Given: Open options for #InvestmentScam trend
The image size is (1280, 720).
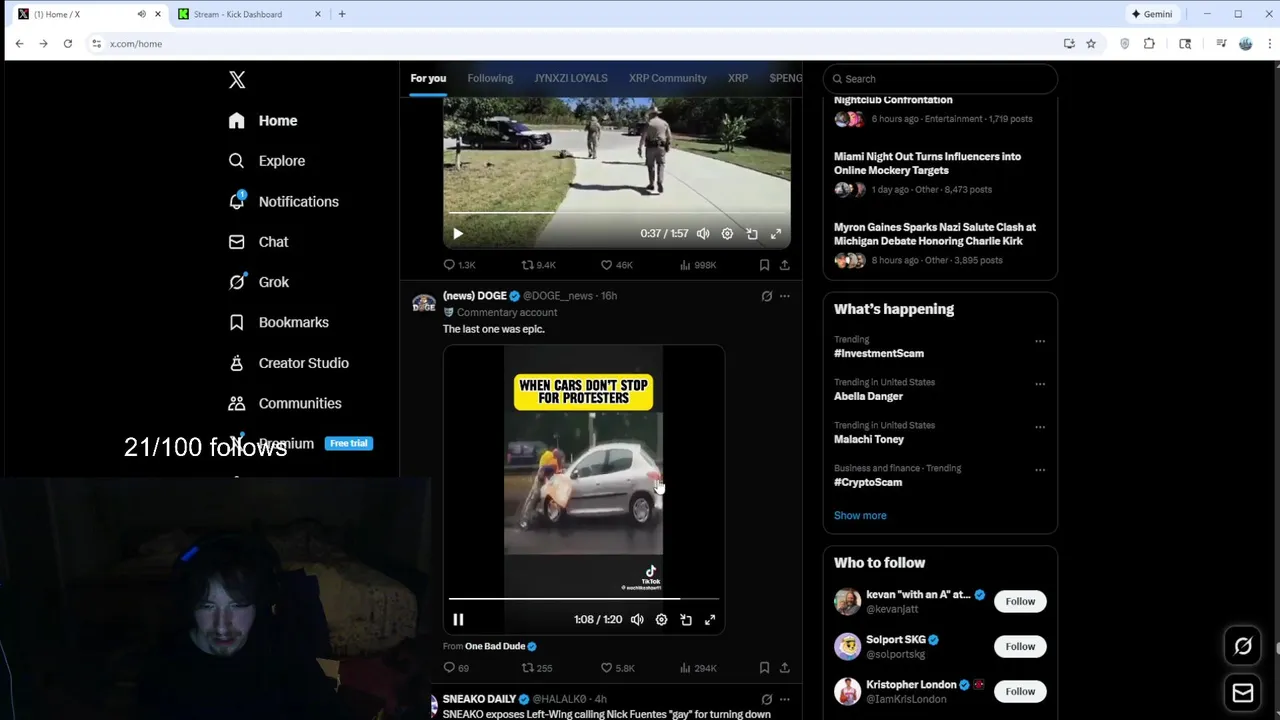Looking at the screenshot, I should (1040, 341).
